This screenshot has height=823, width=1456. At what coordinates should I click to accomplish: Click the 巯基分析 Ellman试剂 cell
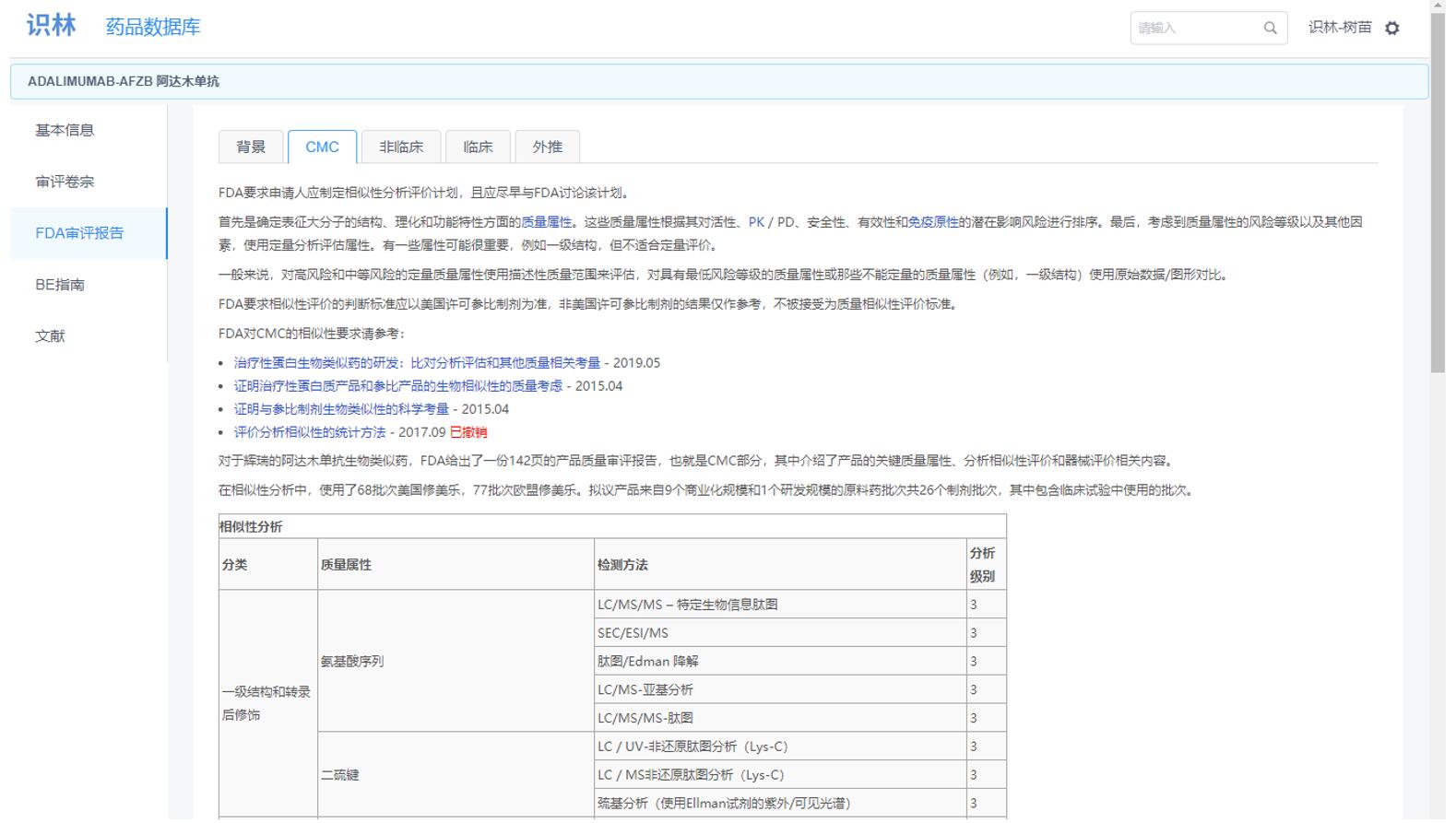780,804
